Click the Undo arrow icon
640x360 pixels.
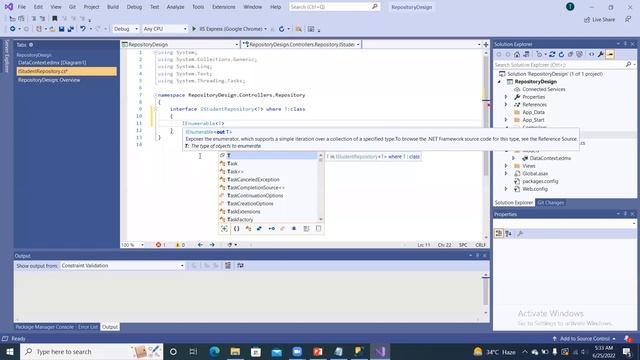[83, 29]
